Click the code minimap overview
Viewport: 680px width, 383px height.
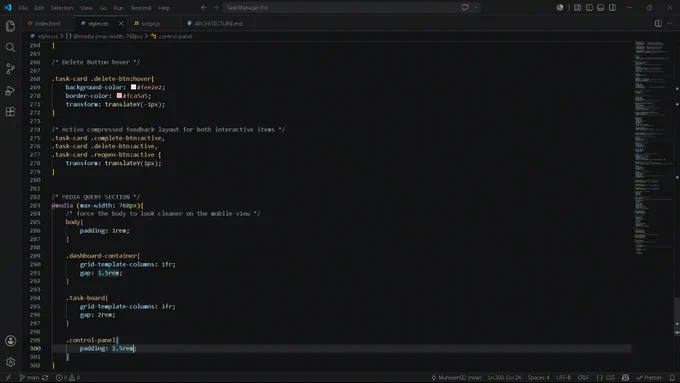[x=653, y=147]
